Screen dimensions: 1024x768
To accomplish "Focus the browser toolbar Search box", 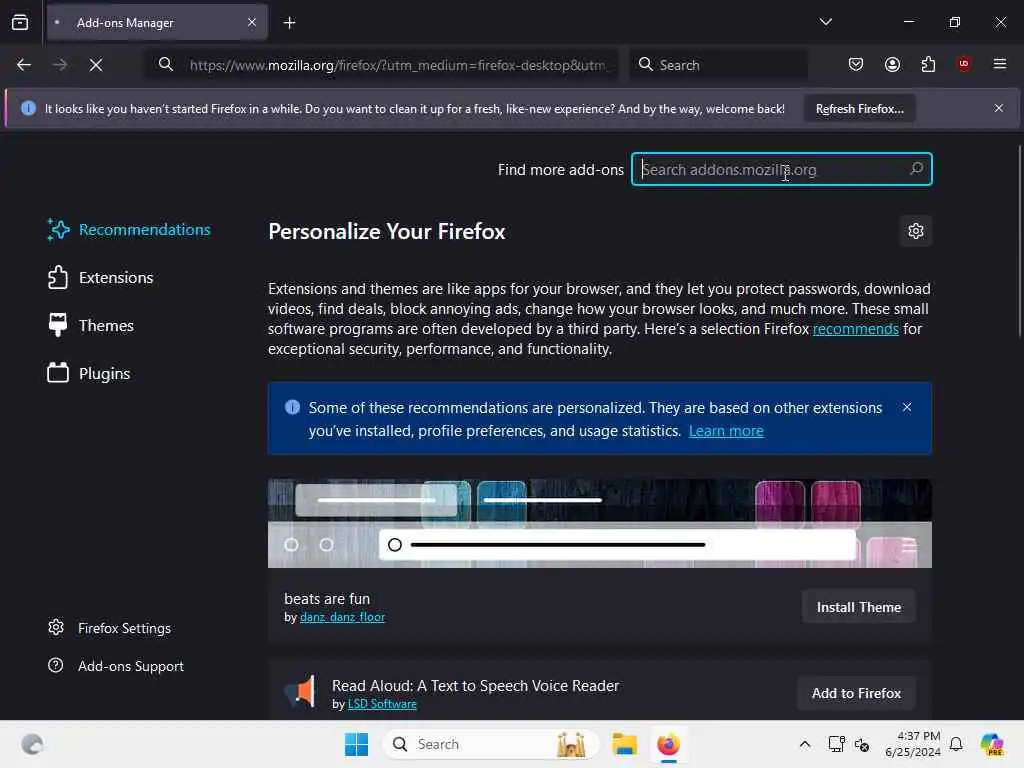I will click(718, 65).
